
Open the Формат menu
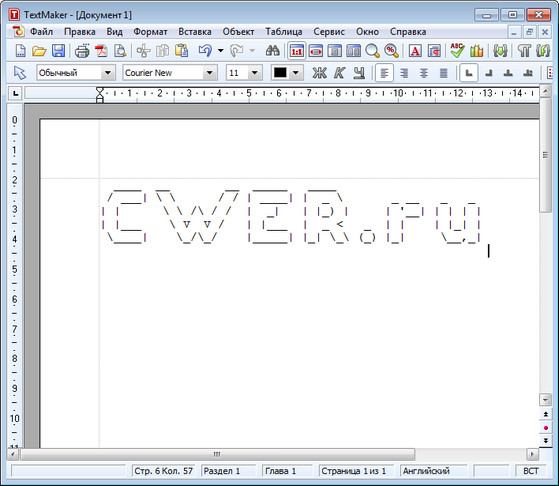click(x=150, y=32)
